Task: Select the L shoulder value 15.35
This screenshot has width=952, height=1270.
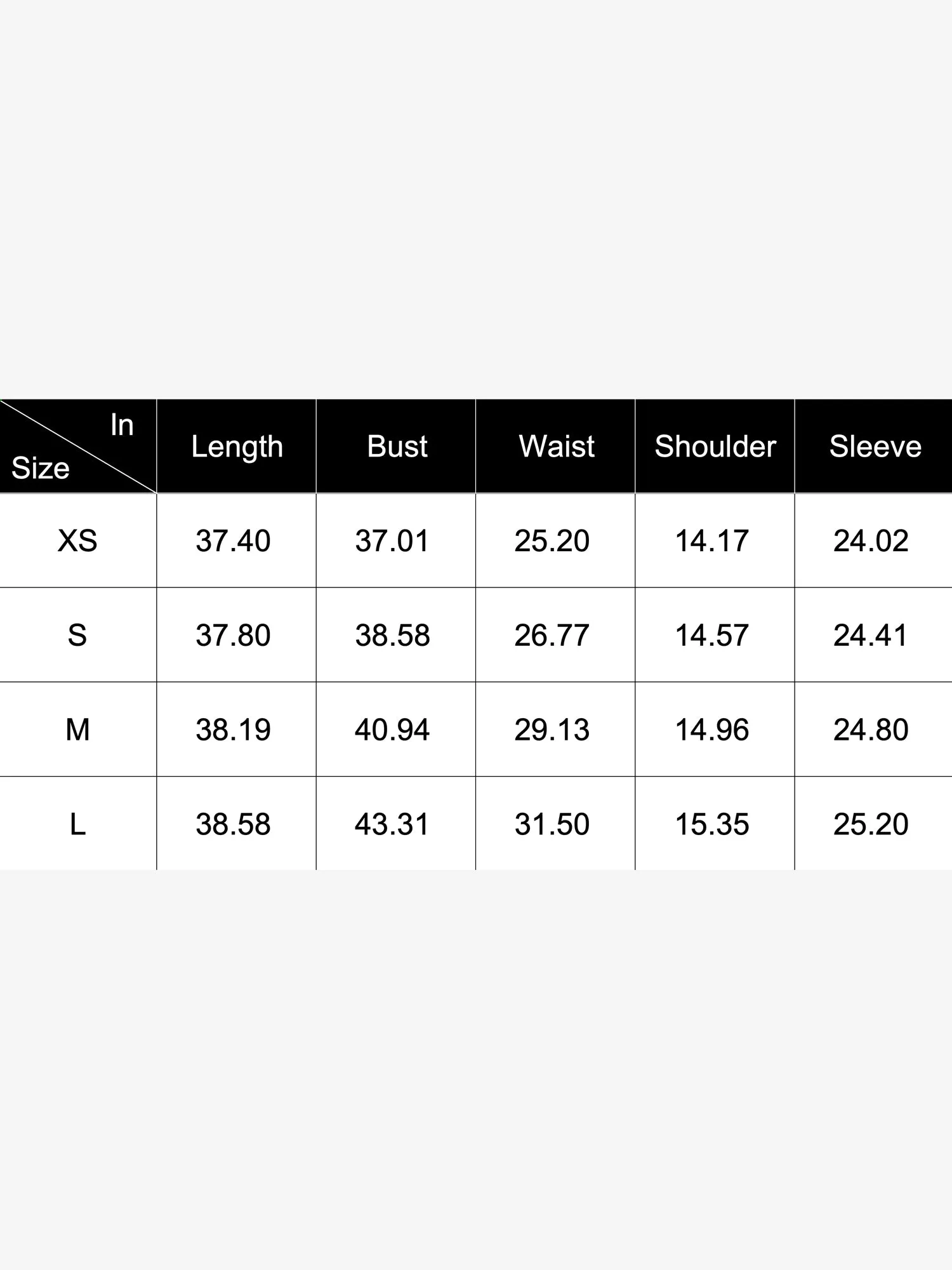Action: (711, 824)
